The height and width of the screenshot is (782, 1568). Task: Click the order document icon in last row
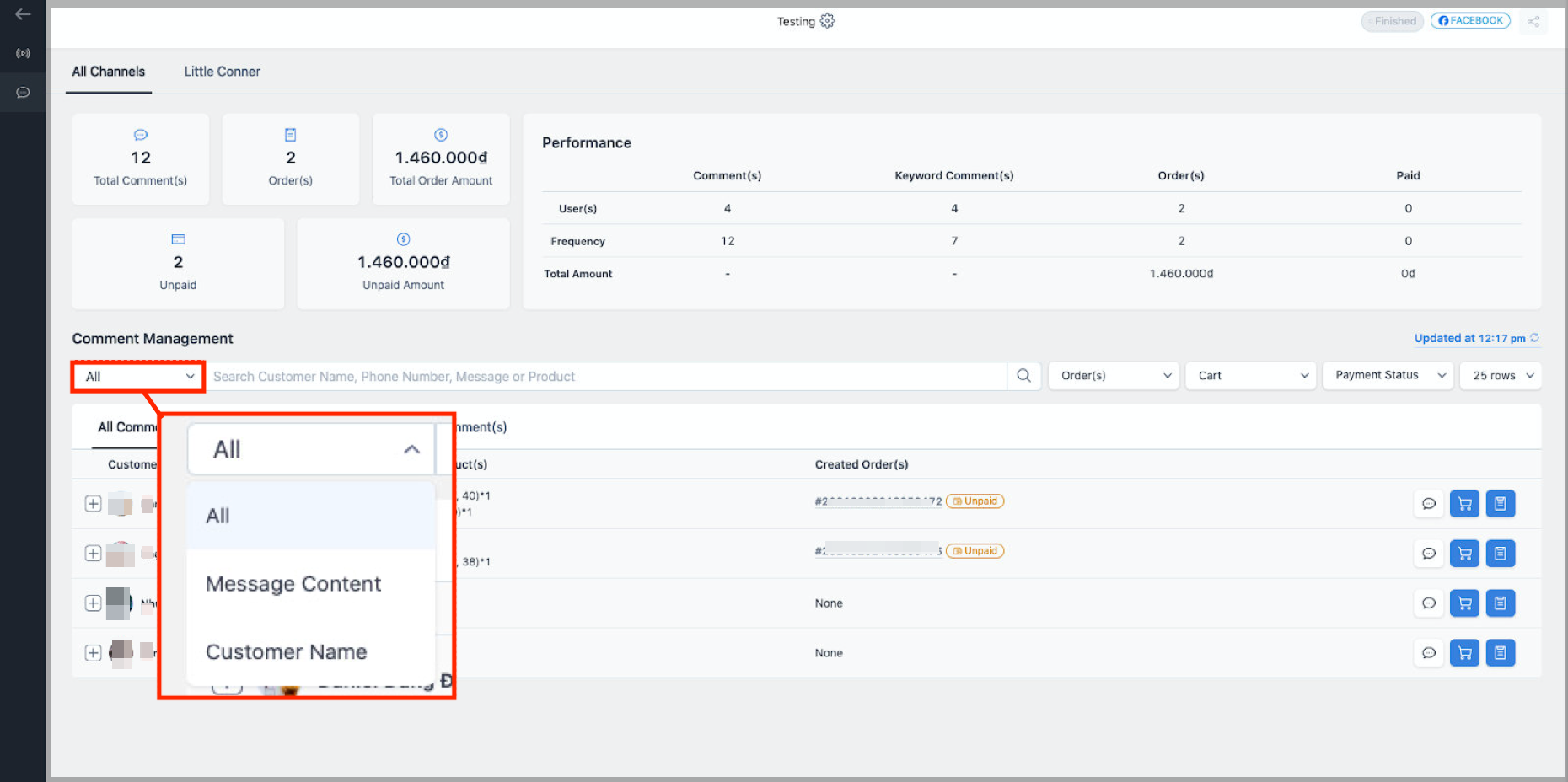tap(1500, 653)
